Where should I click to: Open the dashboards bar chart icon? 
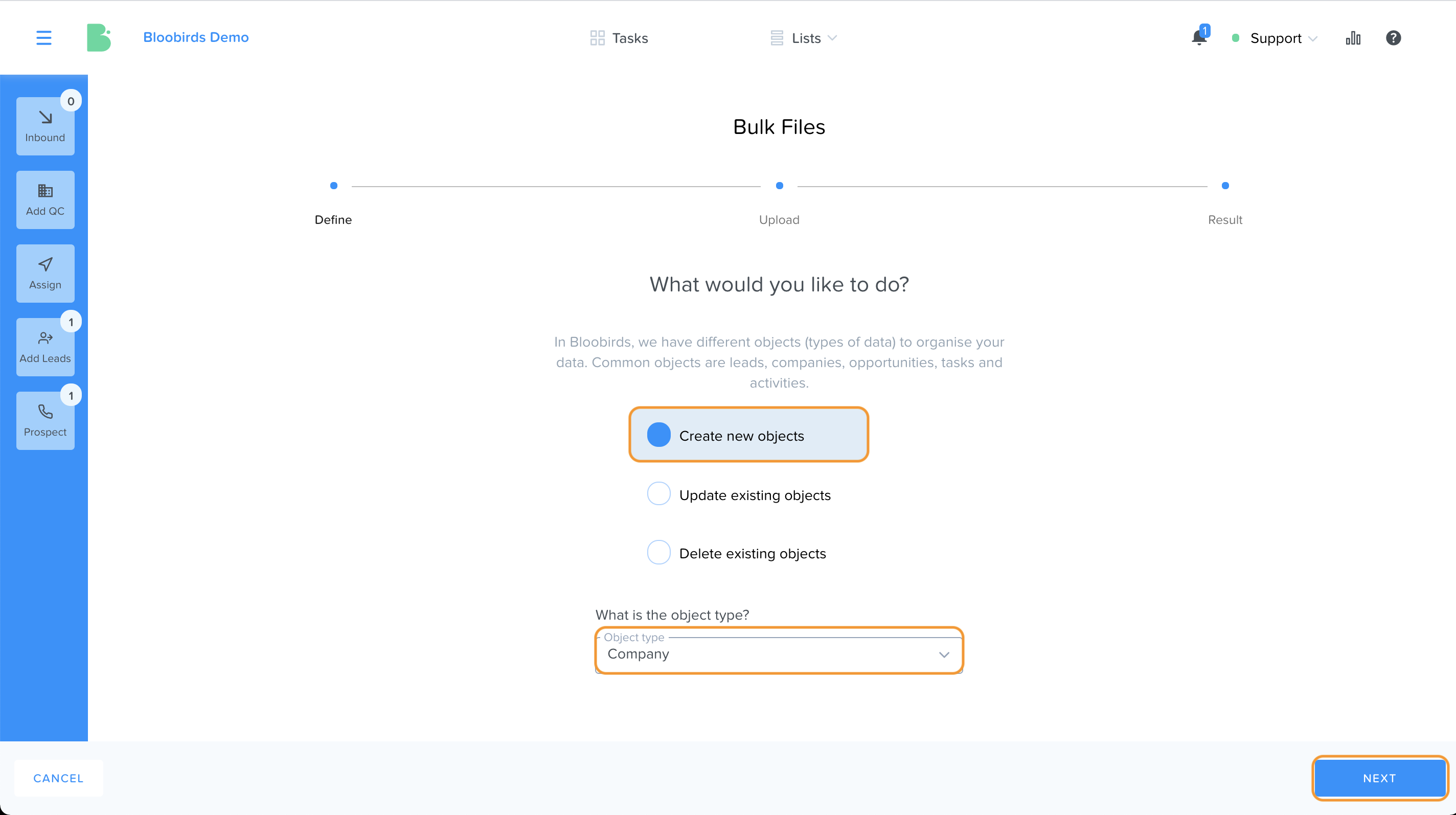(x=1353, y=38)
